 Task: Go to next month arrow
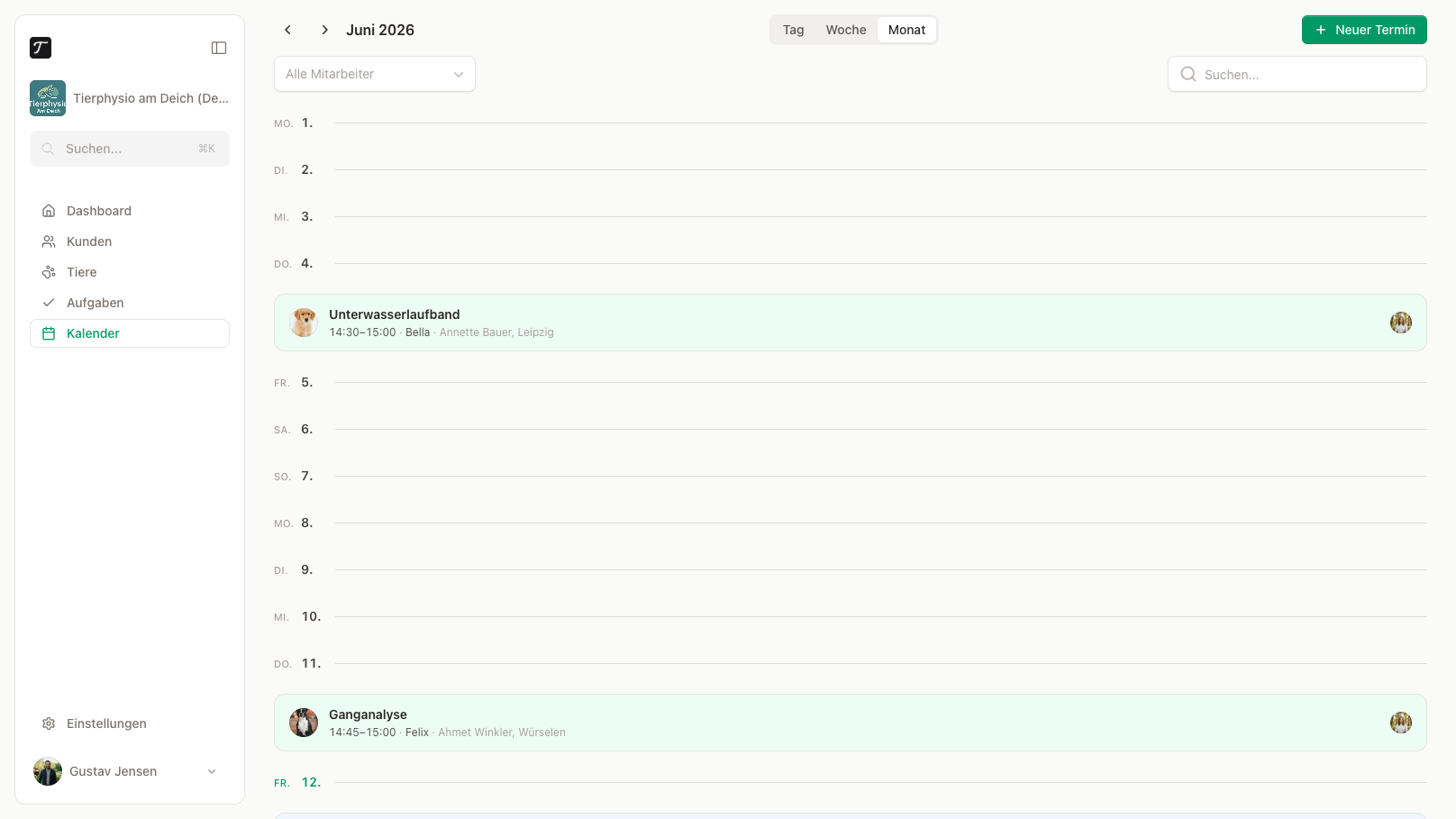[x=324, y=30]
